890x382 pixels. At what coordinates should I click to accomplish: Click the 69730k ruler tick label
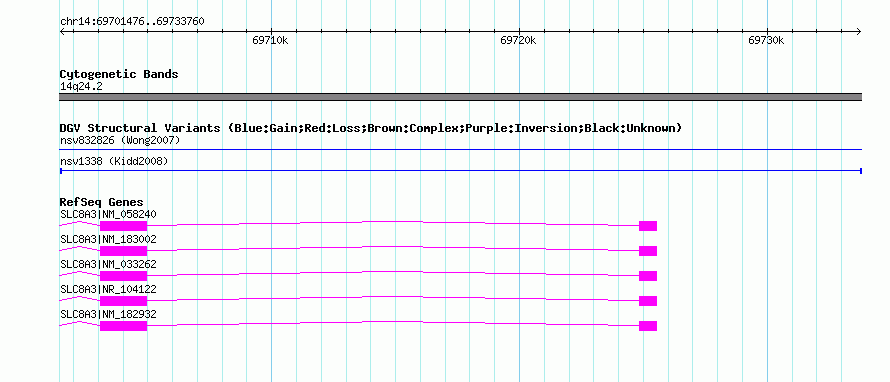tap(766, 40)
